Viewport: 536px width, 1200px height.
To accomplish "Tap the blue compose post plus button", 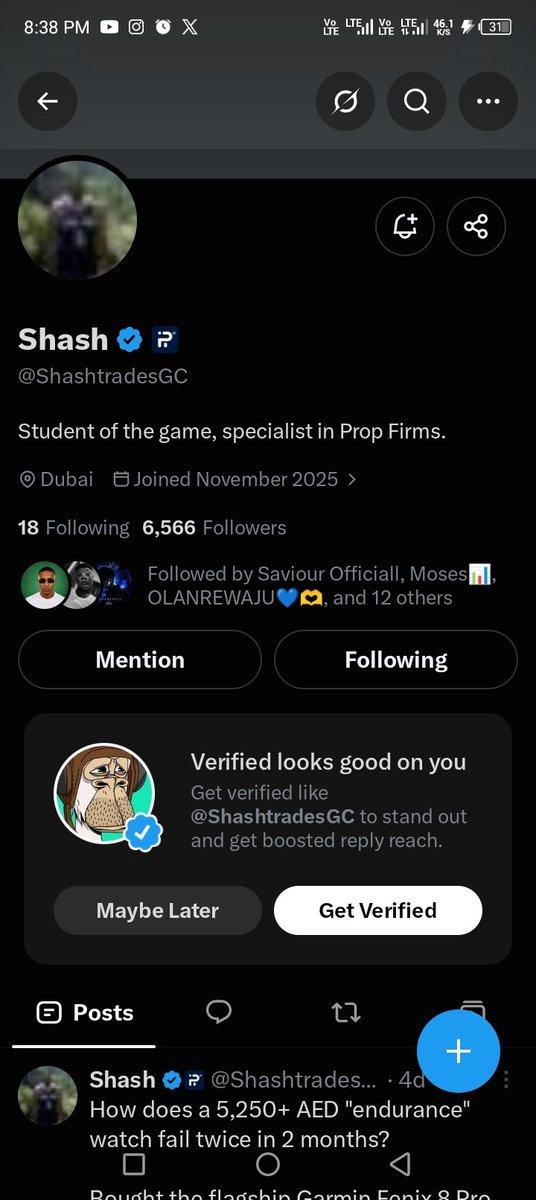I will coord(458,1050).
